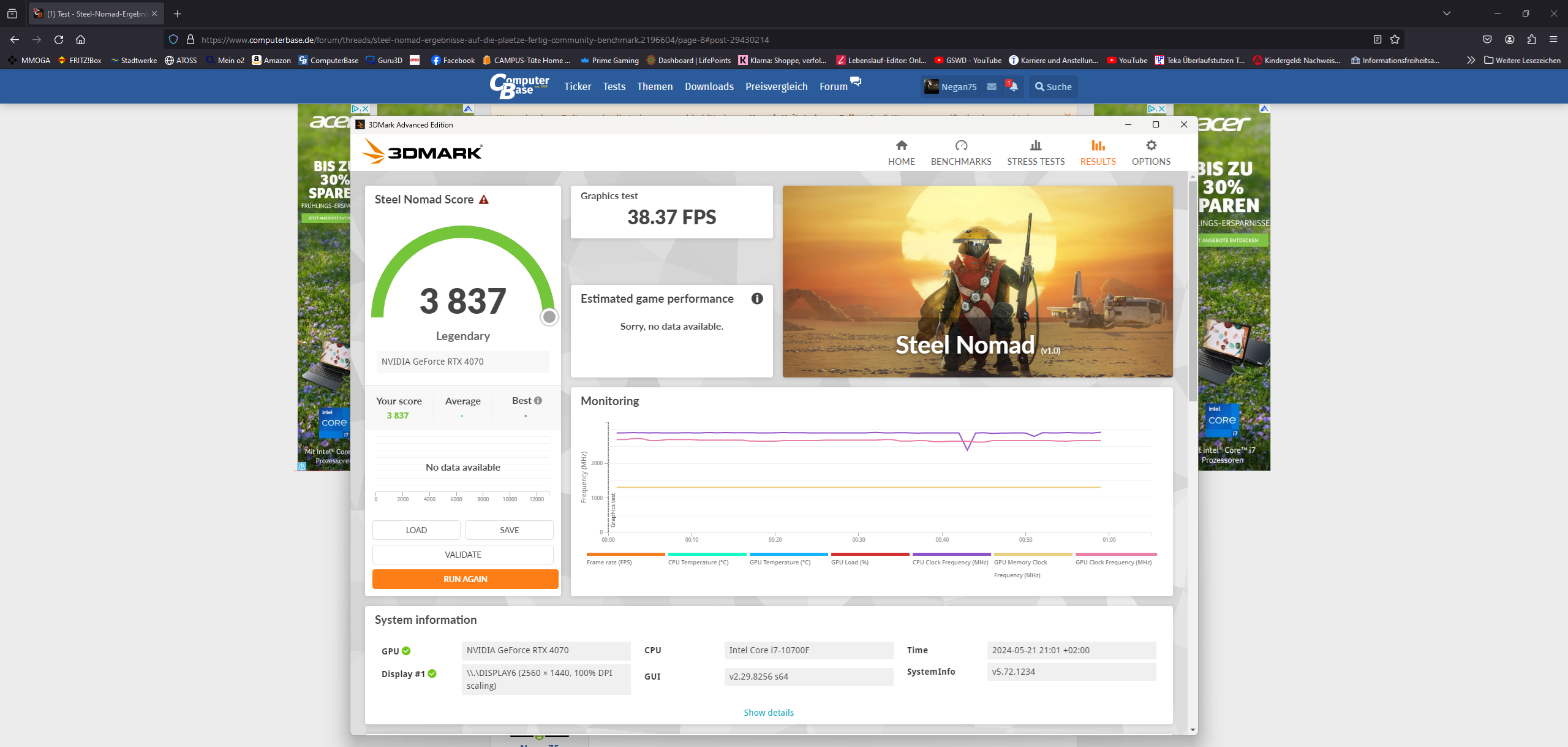1568x747 pixels.
Task: Click the info icon next to Best
Action: [538, 401]
